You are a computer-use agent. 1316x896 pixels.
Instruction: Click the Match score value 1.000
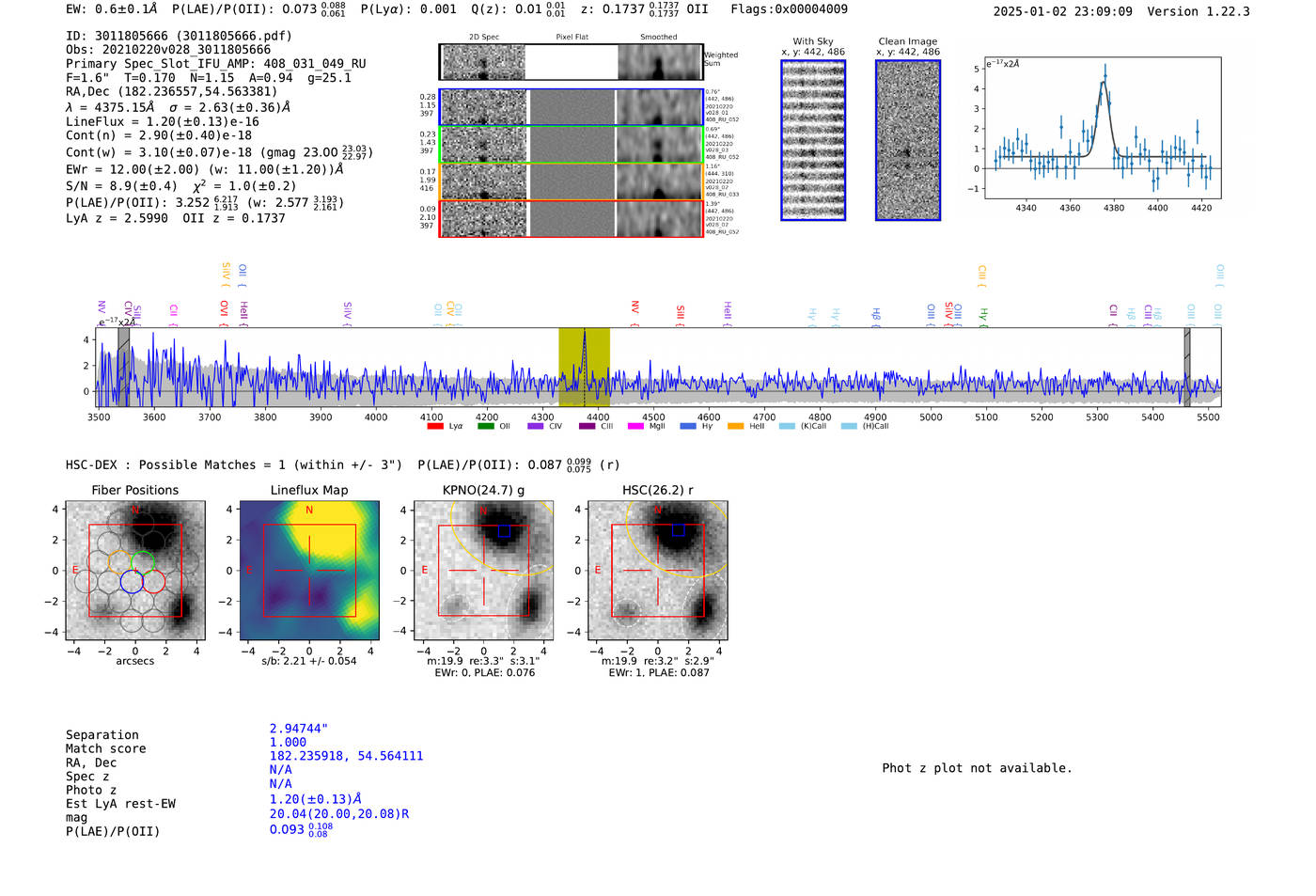288,743
